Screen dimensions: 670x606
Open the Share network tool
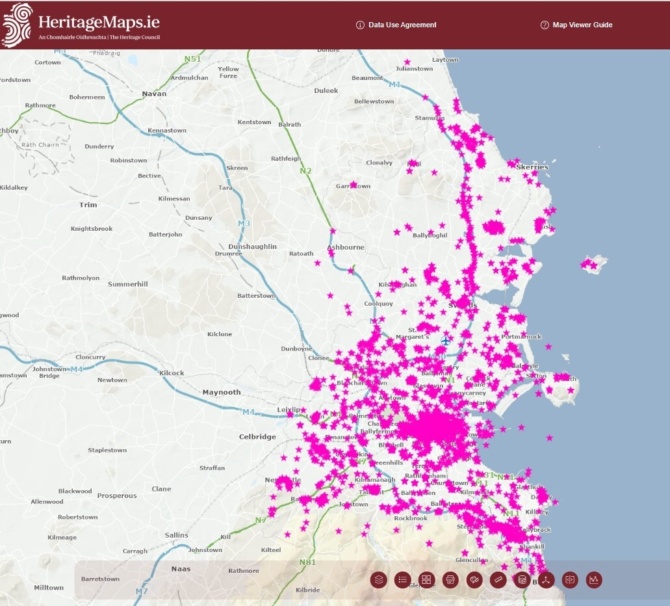(x=546, y=580)
